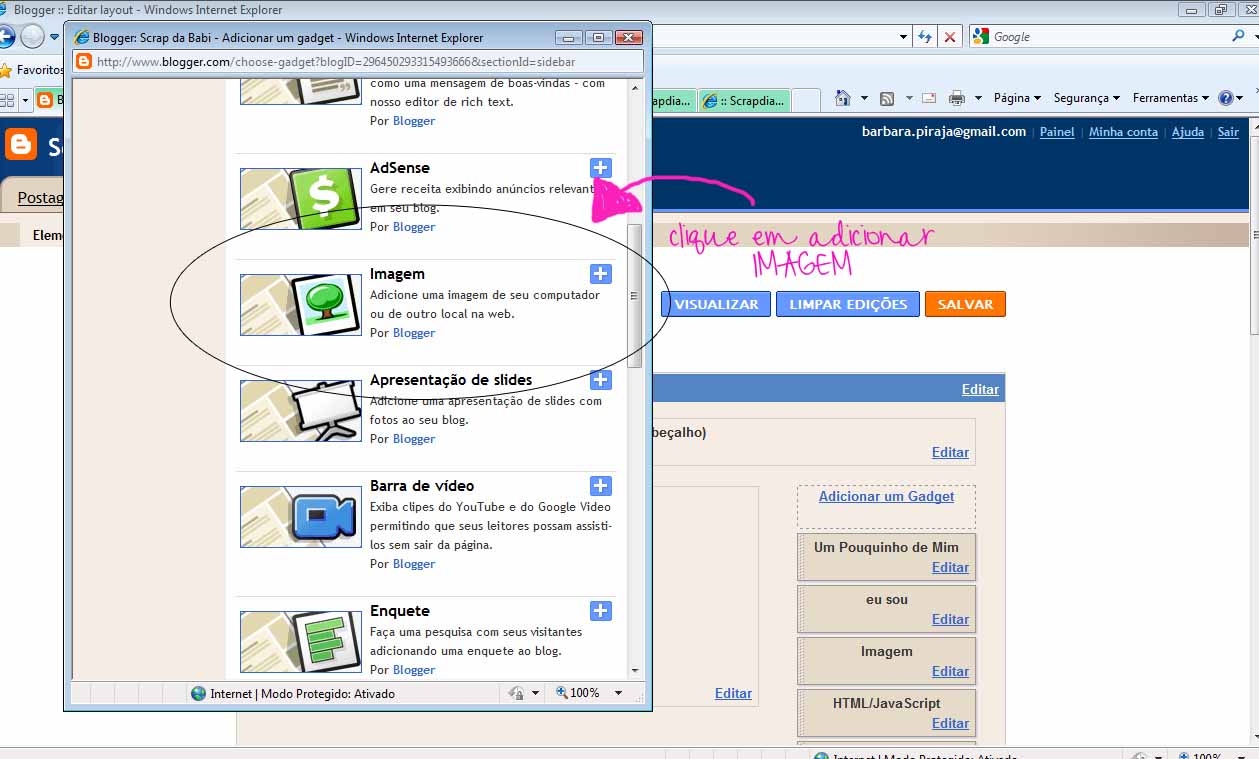Click the Print icon in toolbar

point(956,98)
